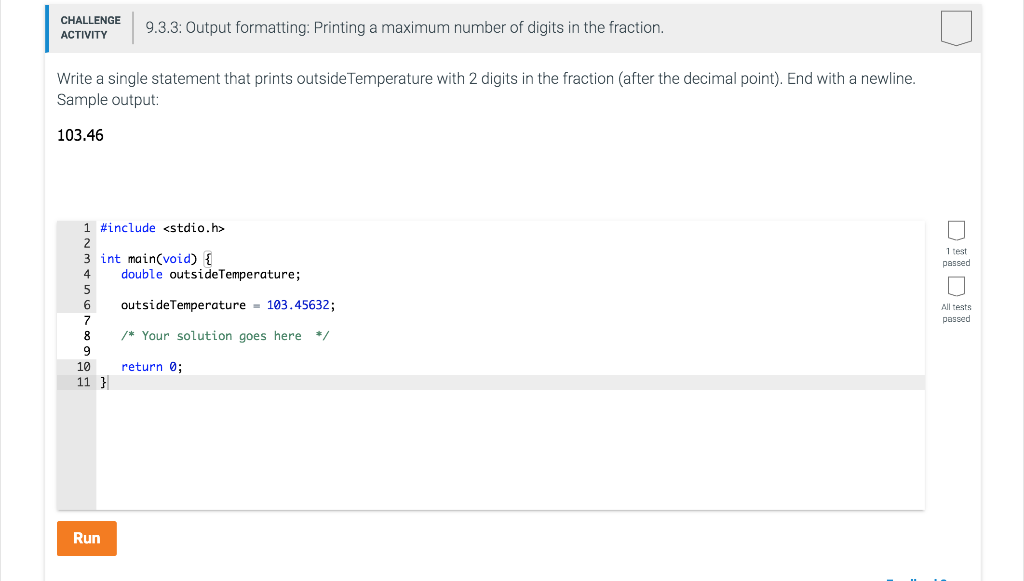Click the sample output value 103.46
Image resolution: width=1024 pixels, height=581 pixels.
click(x=79, y=135)
